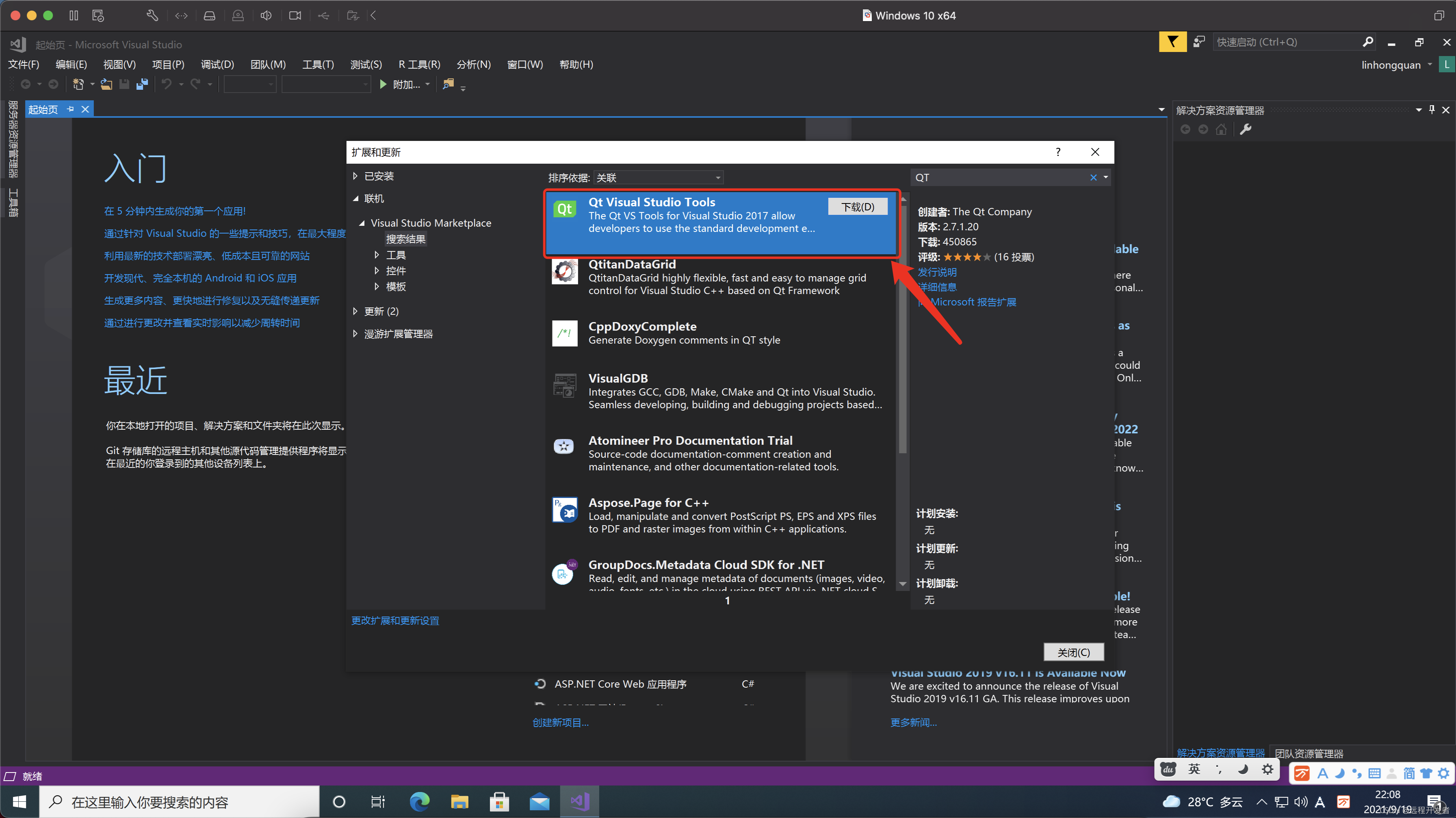Click the CppDoxyComplete extension icon
Viewport: 1456px width, 818px height.
[564, 333]
